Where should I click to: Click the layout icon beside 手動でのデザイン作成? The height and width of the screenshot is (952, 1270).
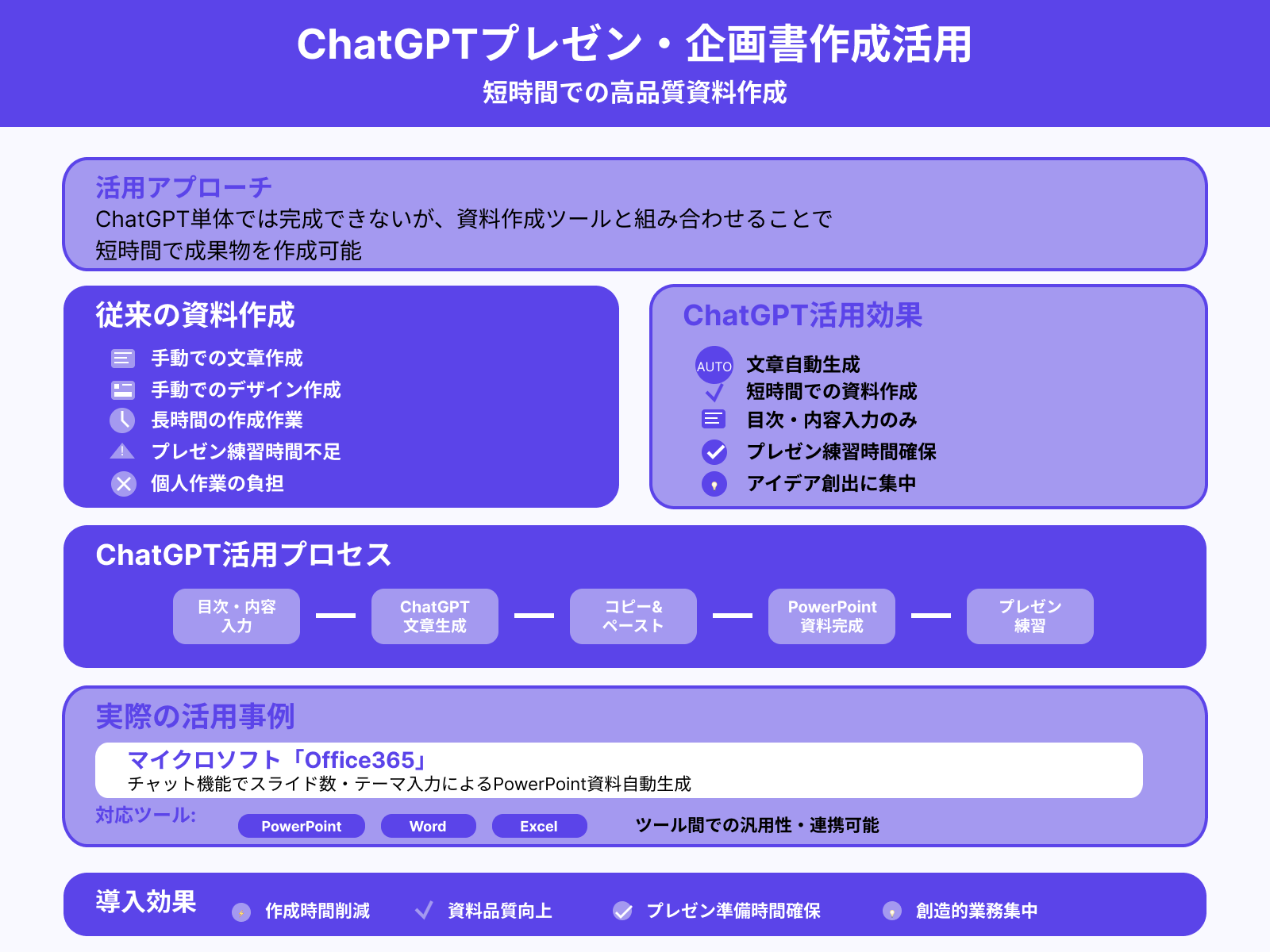tap(123, 390)
